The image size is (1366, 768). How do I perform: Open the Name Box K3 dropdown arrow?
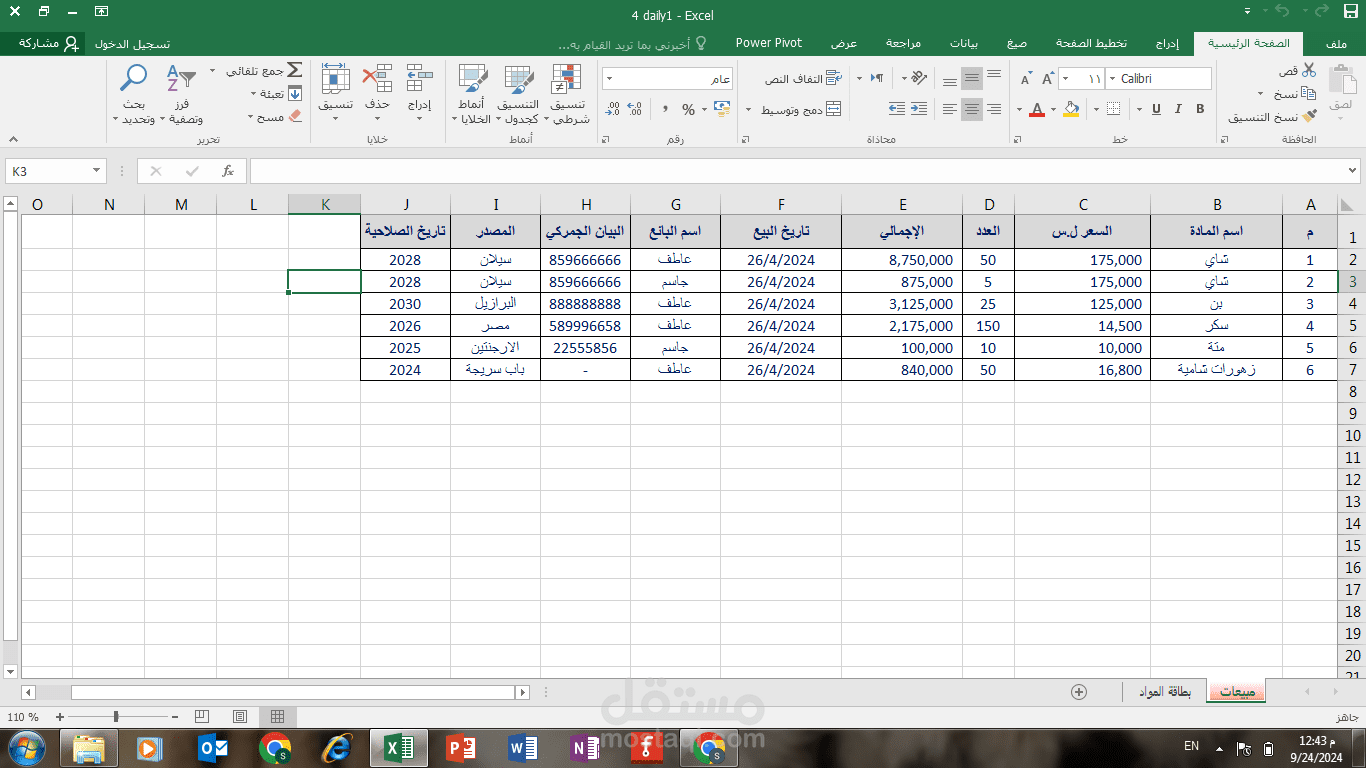(x=97, y=171)
